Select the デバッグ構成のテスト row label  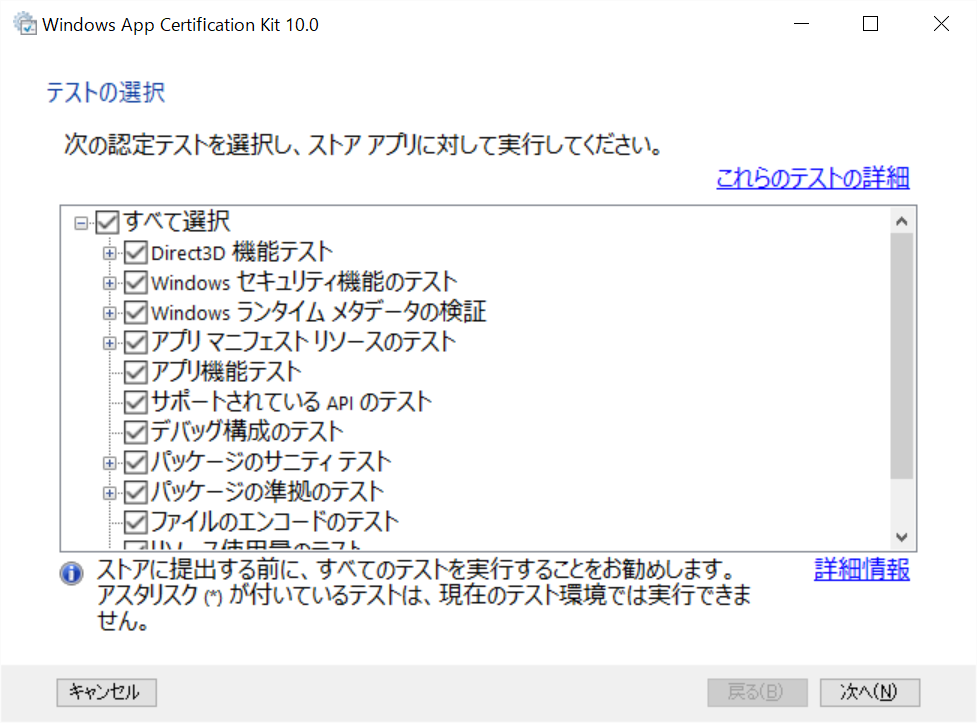click(x=247, y=431)
